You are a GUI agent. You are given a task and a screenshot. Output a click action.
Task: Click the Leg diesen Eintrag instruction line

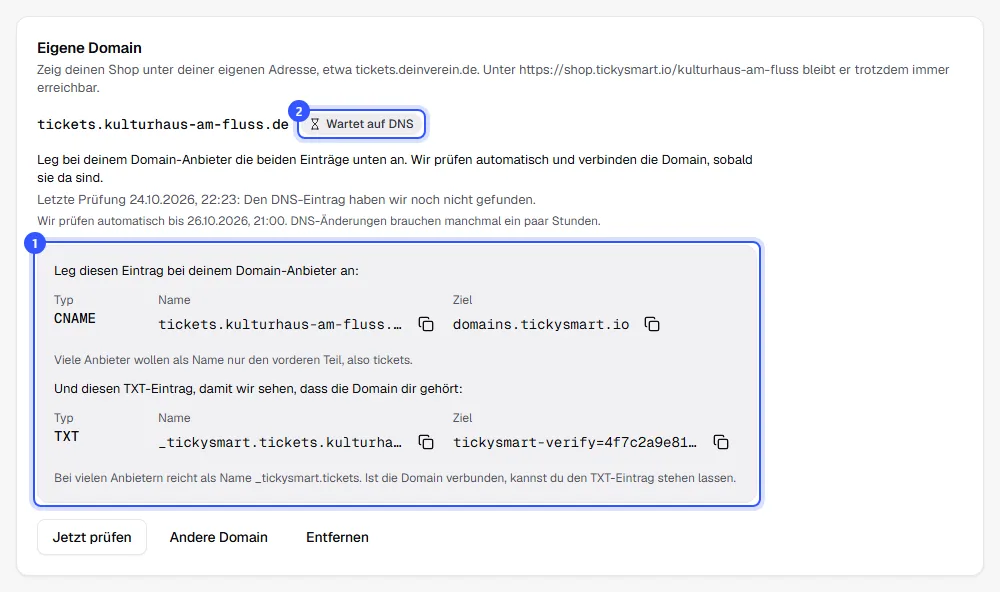coord(206,270)
